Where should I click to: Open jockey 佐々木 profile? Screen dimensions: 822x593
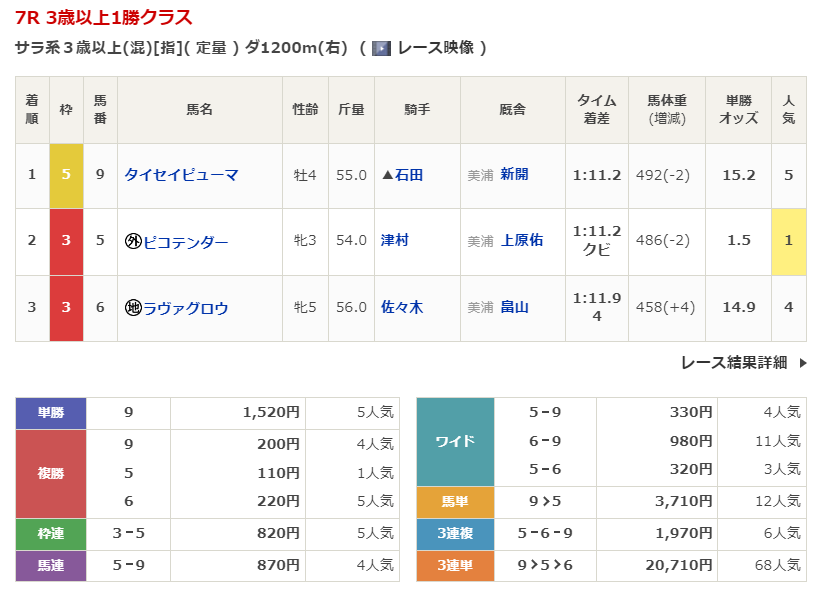pyautogui.click(x=402, y=308)
